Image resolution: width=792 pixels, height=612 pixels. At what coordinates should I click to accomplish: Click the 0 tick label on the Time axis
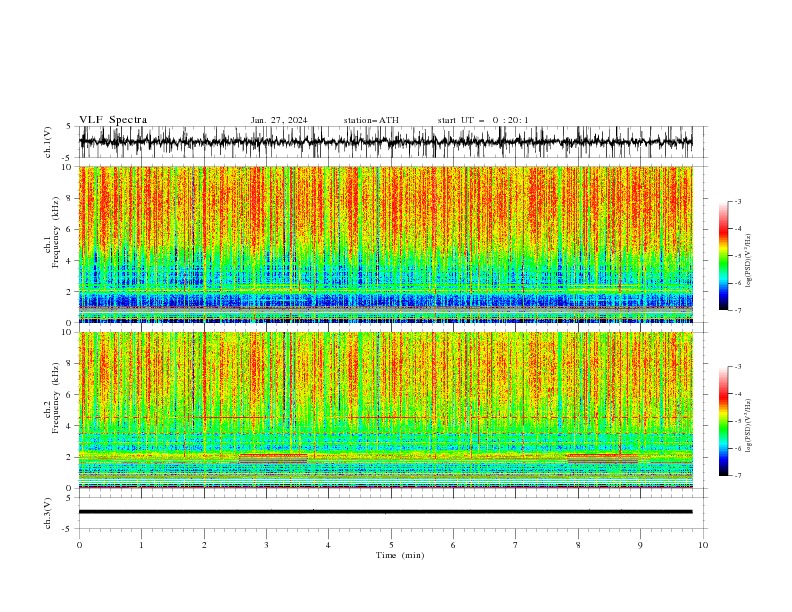pos(79,545)
